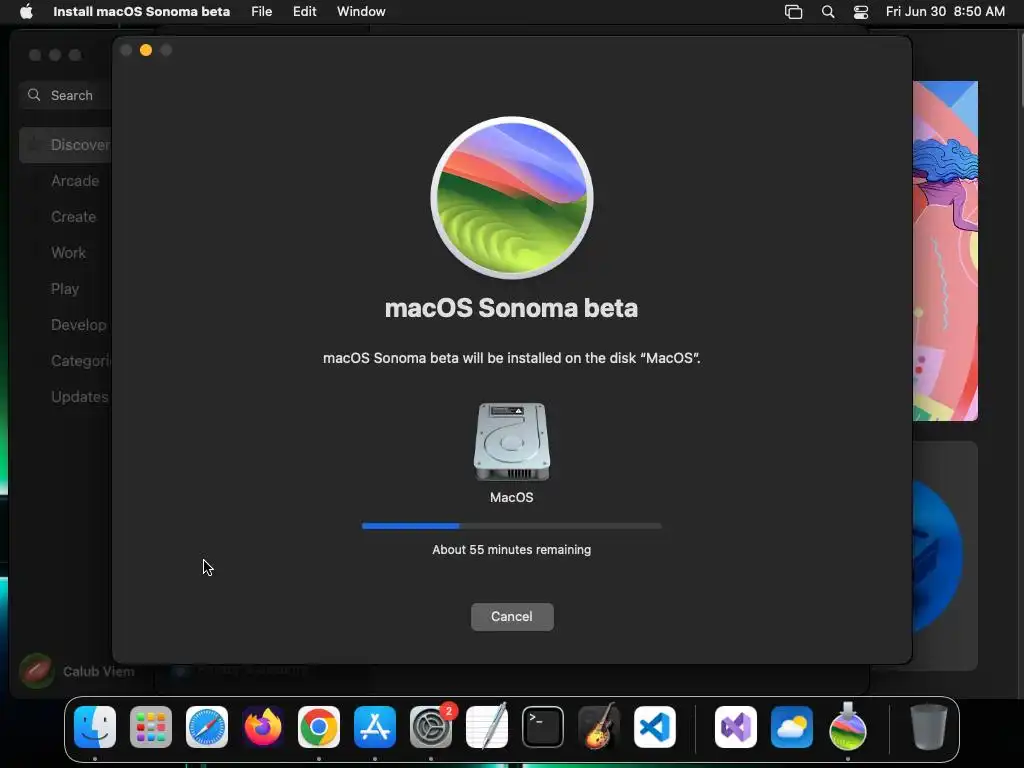This screenshot has width=1024, height=768.
Task: Open System Settings from the Dock
Action: click(431, 727)
